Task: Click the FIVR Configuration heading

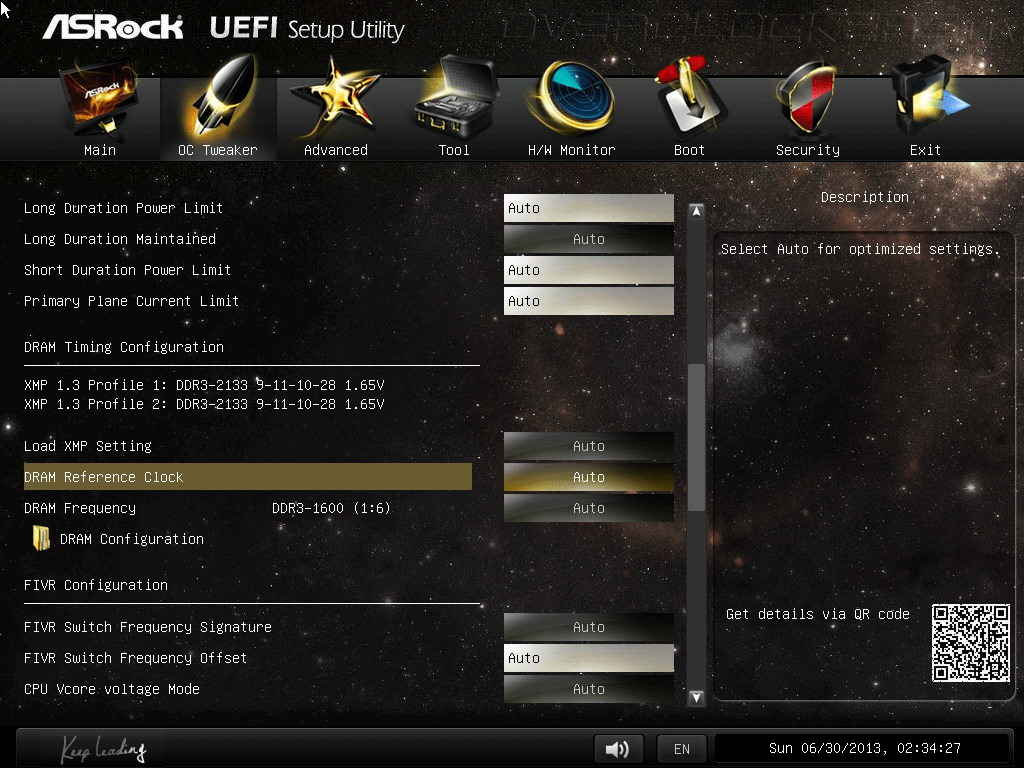Action: click(x=96, y=585)
